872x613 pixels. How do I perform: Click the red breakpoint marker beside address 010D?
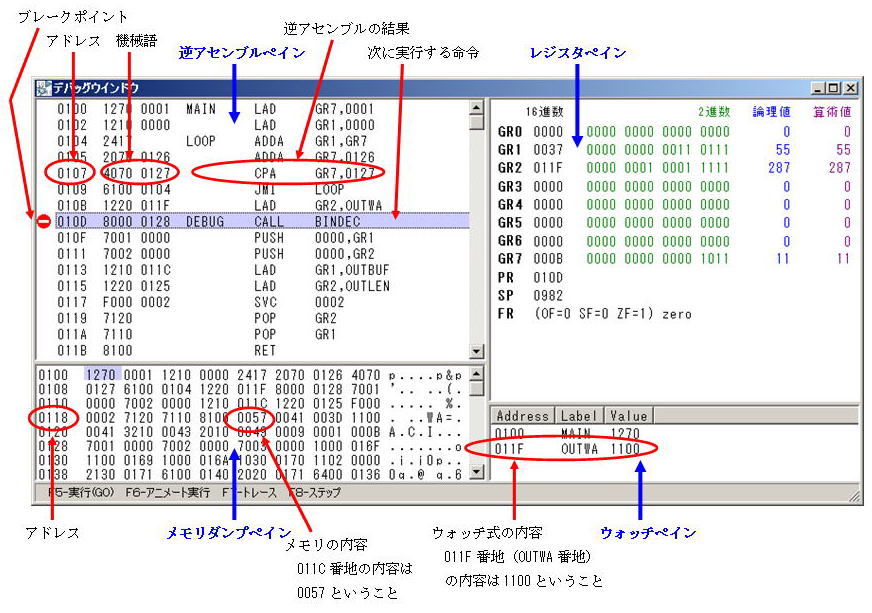(x=43, y=221)
